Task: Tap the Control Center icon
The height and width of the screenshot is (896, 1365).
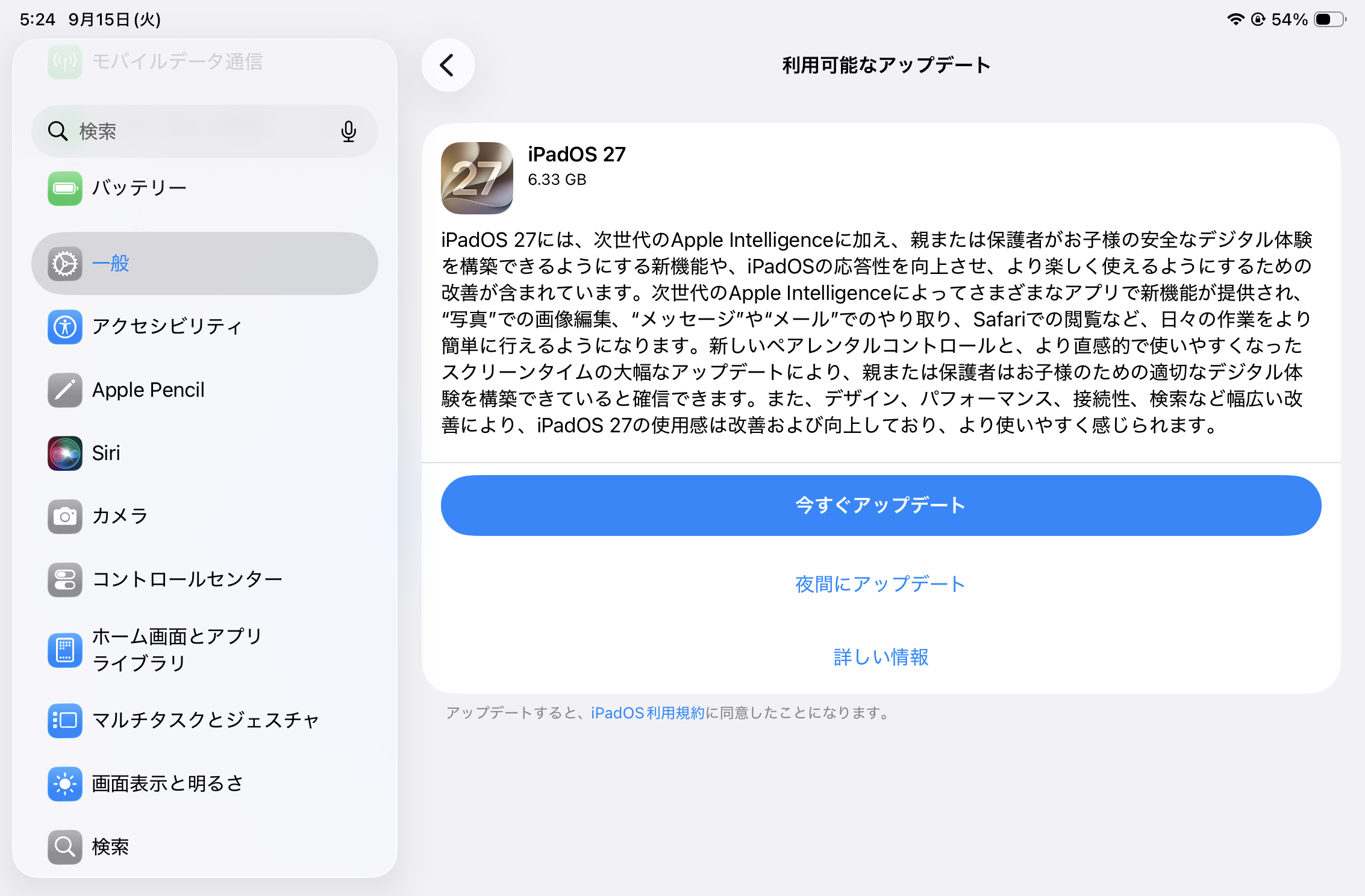Action: tap(65, 580)
